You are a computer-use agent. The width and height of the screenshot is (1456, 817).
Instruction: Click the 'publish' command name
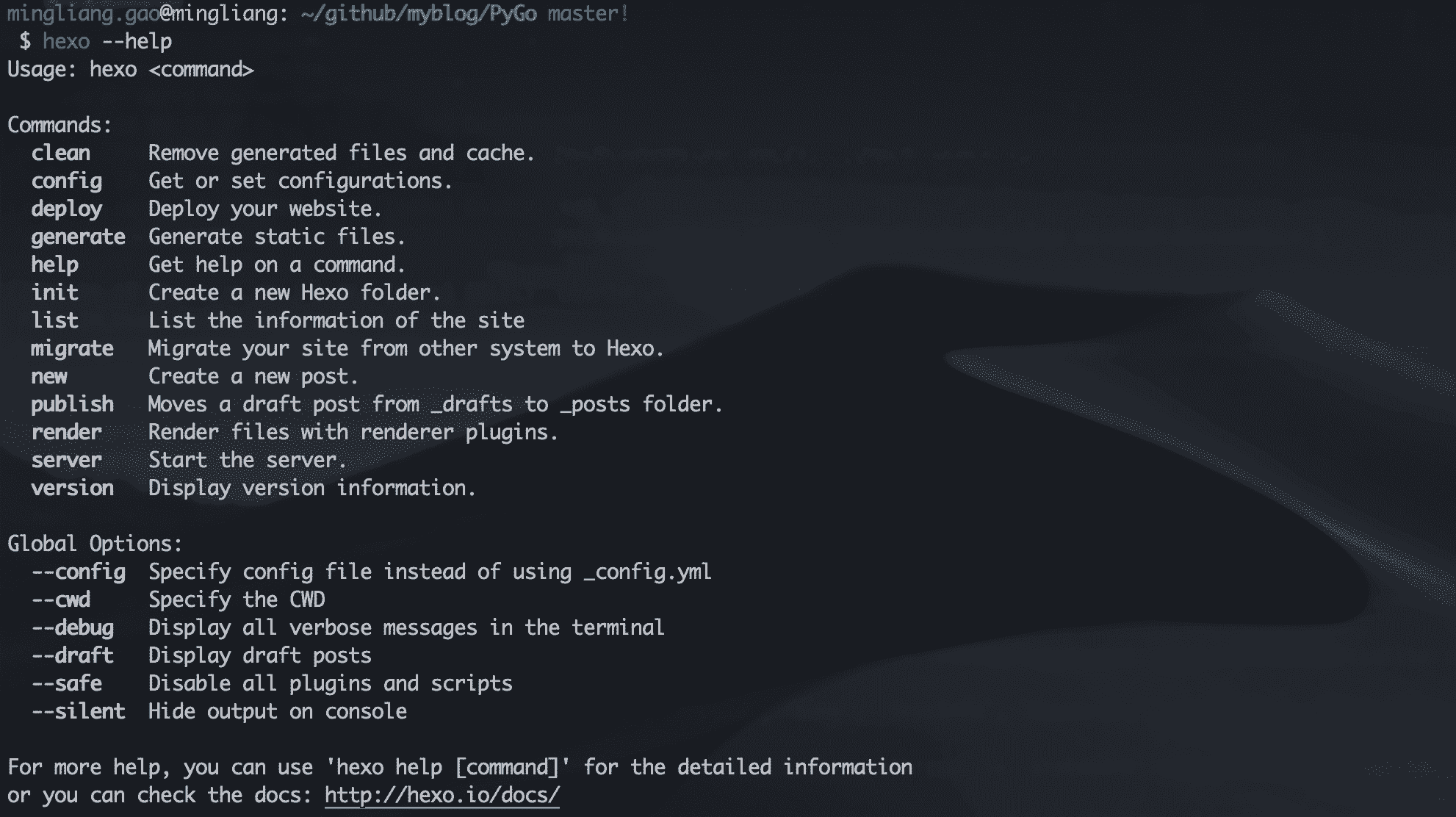tap(72, 404)
